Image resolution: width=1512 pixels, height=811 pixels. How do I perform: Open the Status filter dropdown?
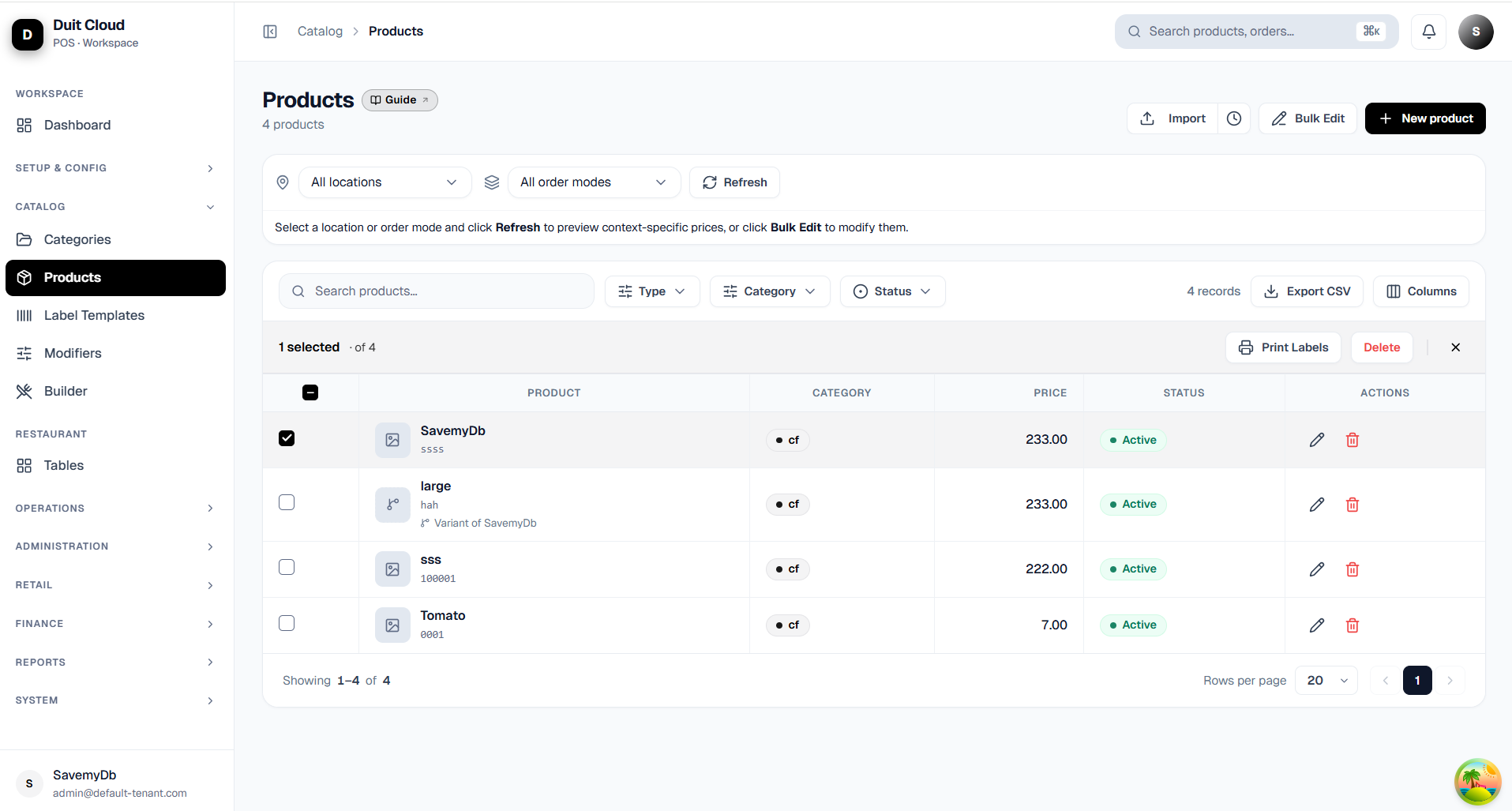tap(893, 291)
